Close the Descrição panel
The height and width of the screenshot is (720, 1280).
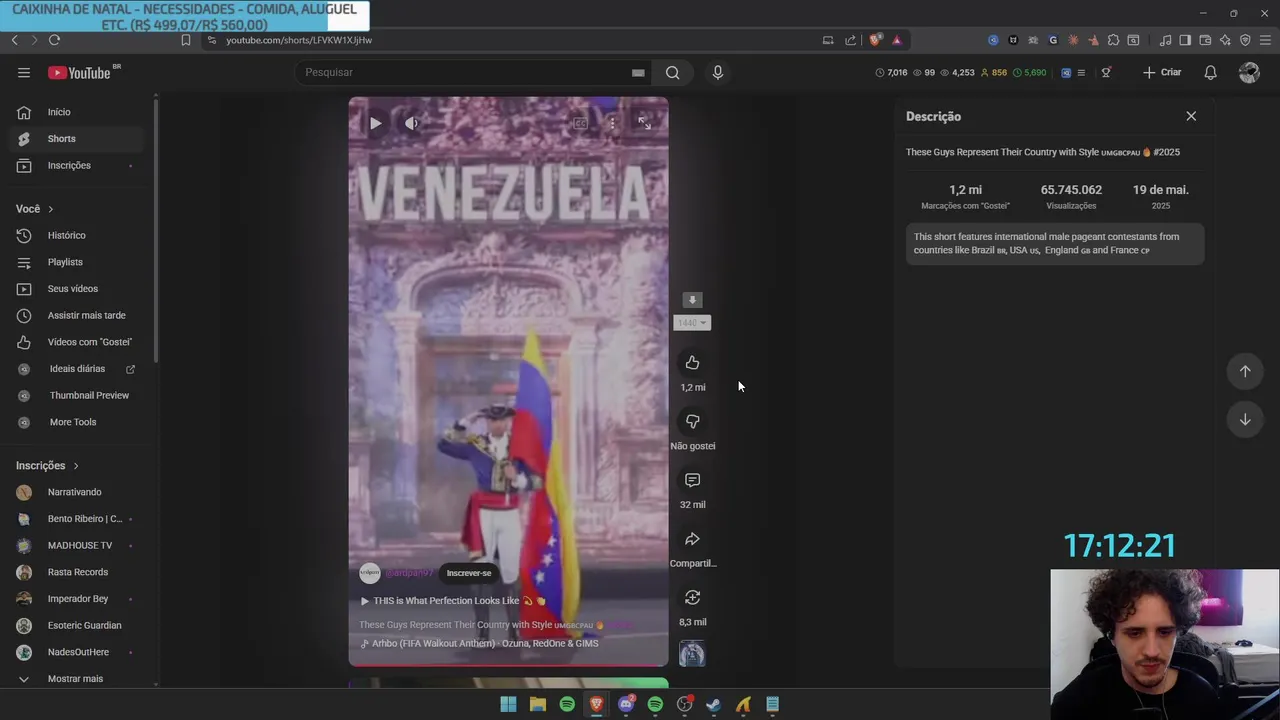tap(1191, 116)
